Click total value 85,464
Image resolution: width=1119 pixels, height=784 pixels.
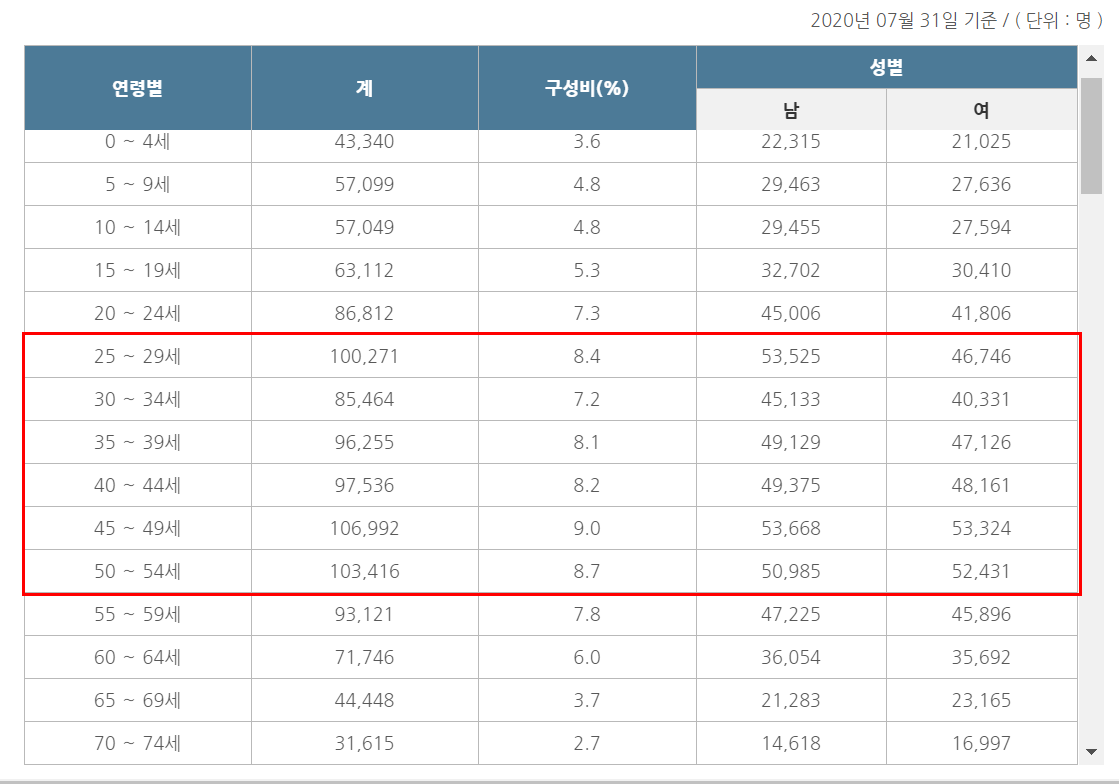point(365,399)
